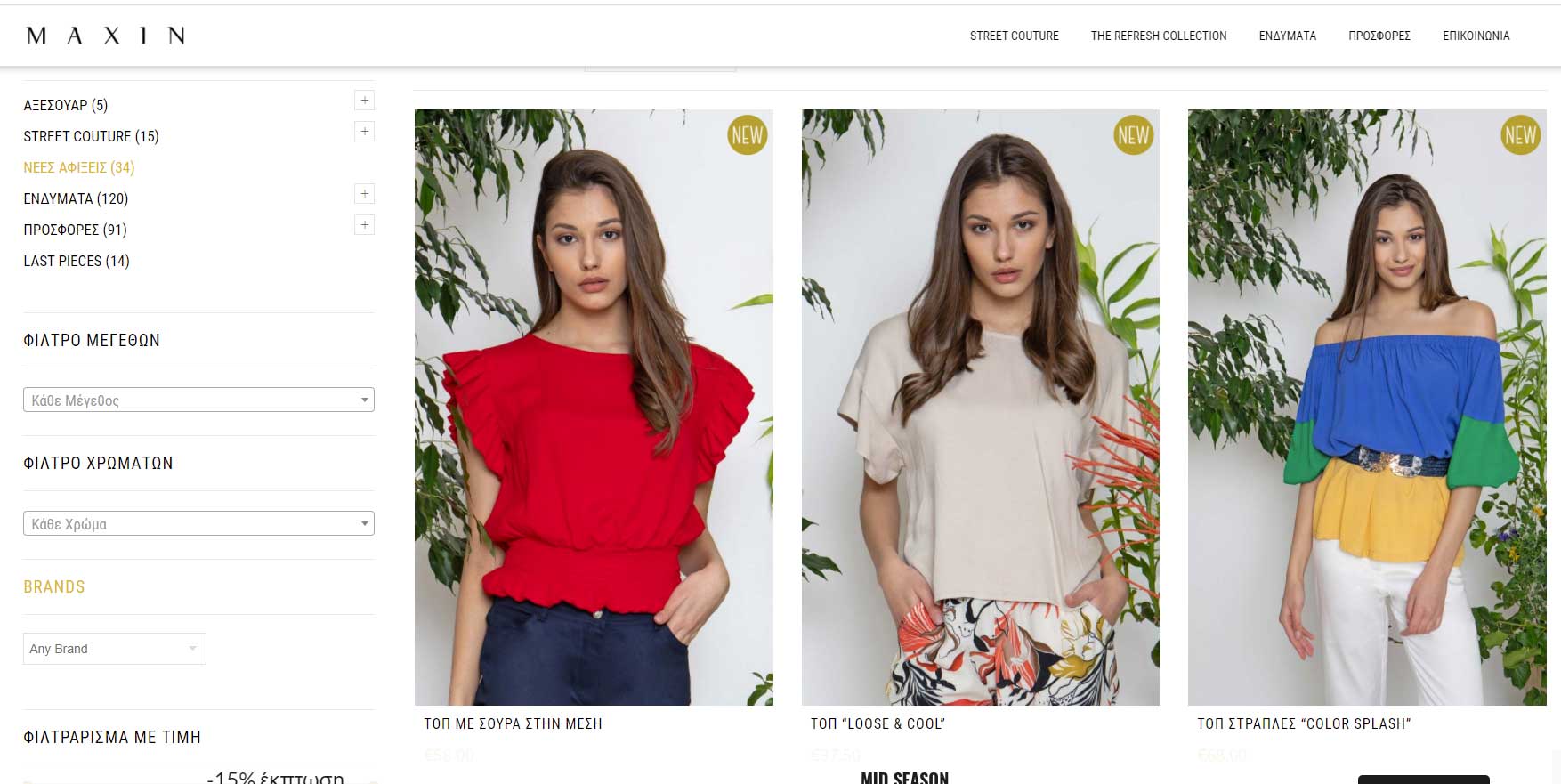Expand the STREET COUTURE sidebar category
The width and height of the screenshot is (1561, 784).
[x=364, y=132]
